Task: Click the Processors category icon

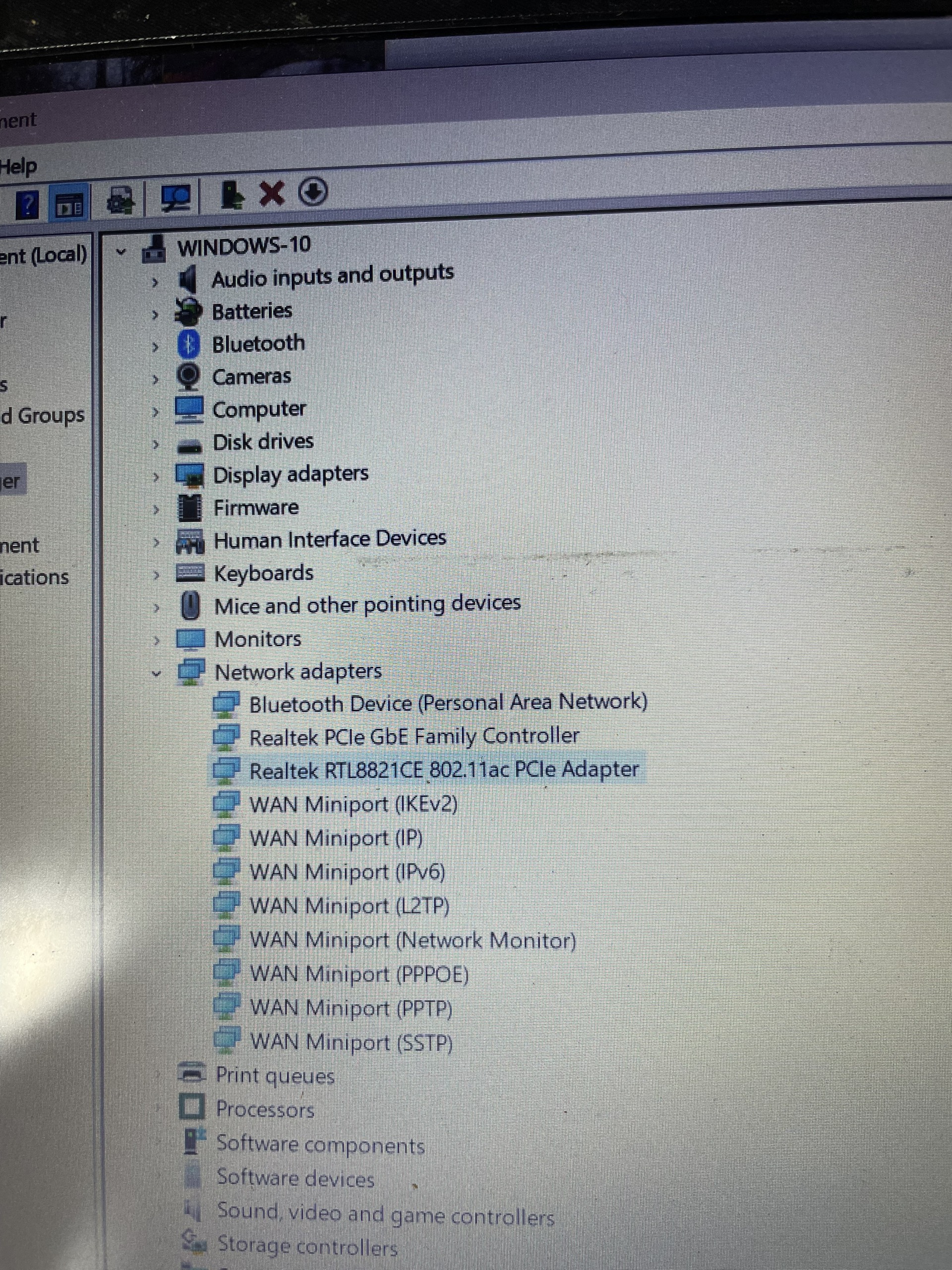Action: [x=192, y=1106]
